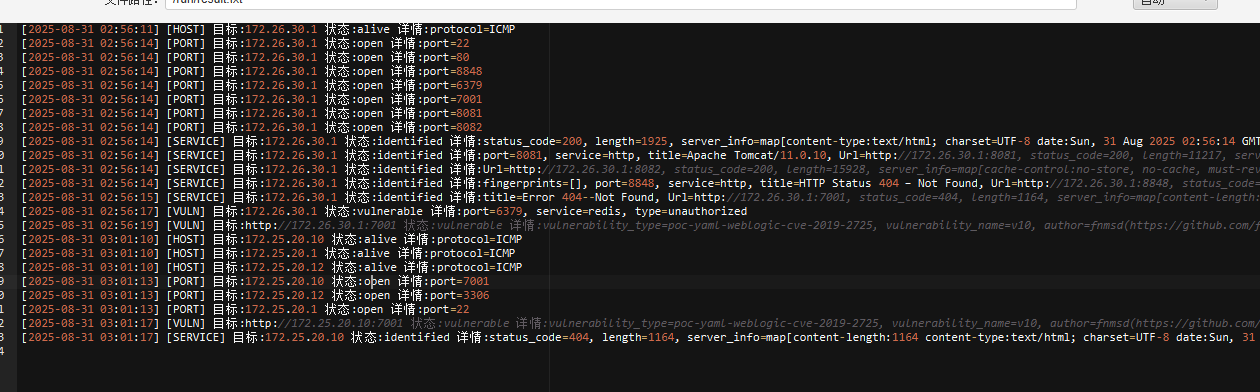Select the [HOST] tag for 172.26.30.1
This screenshot has height=392, width=1260.
coord(185,29)
